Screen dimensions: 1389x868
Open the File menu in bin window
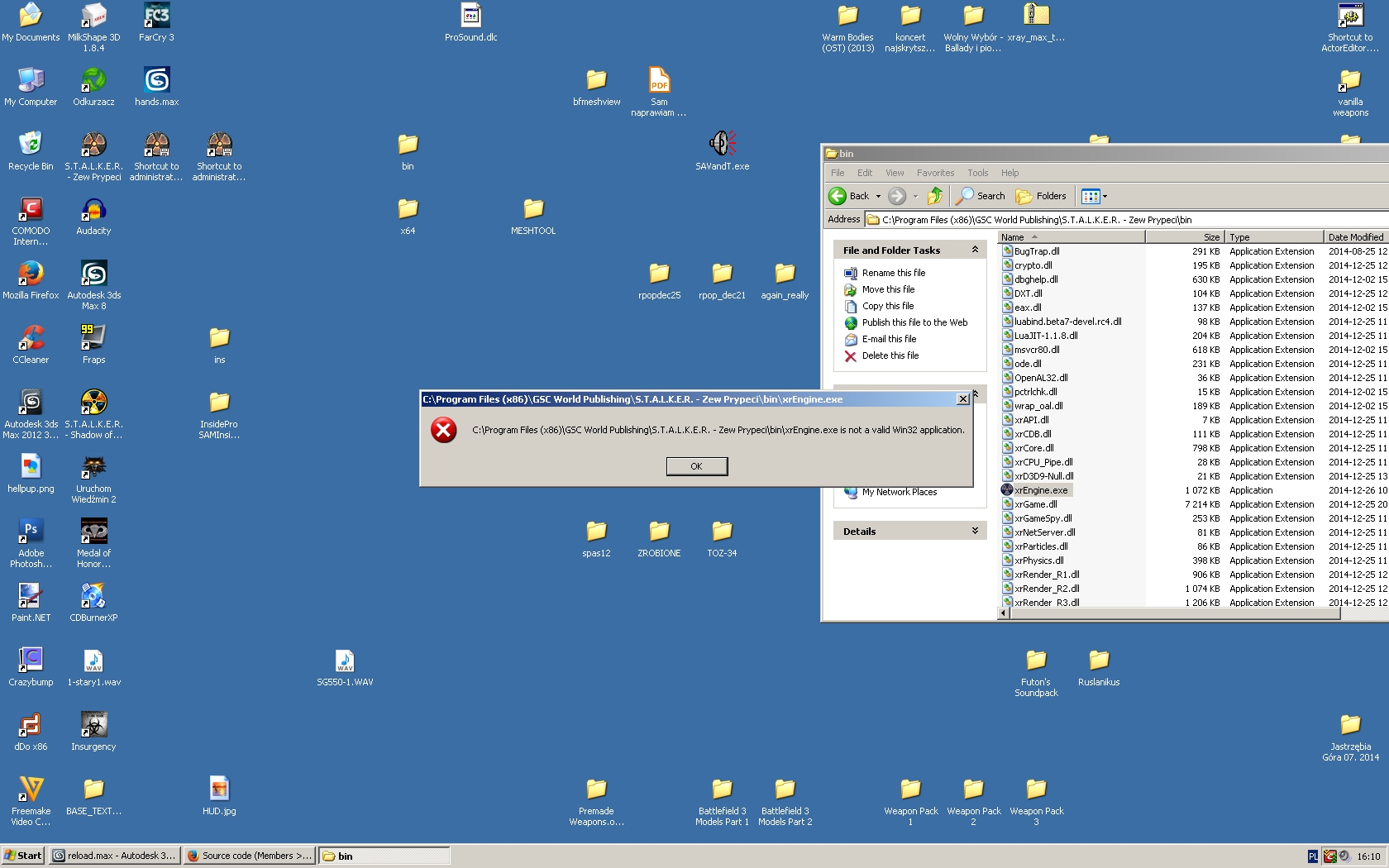838,173
